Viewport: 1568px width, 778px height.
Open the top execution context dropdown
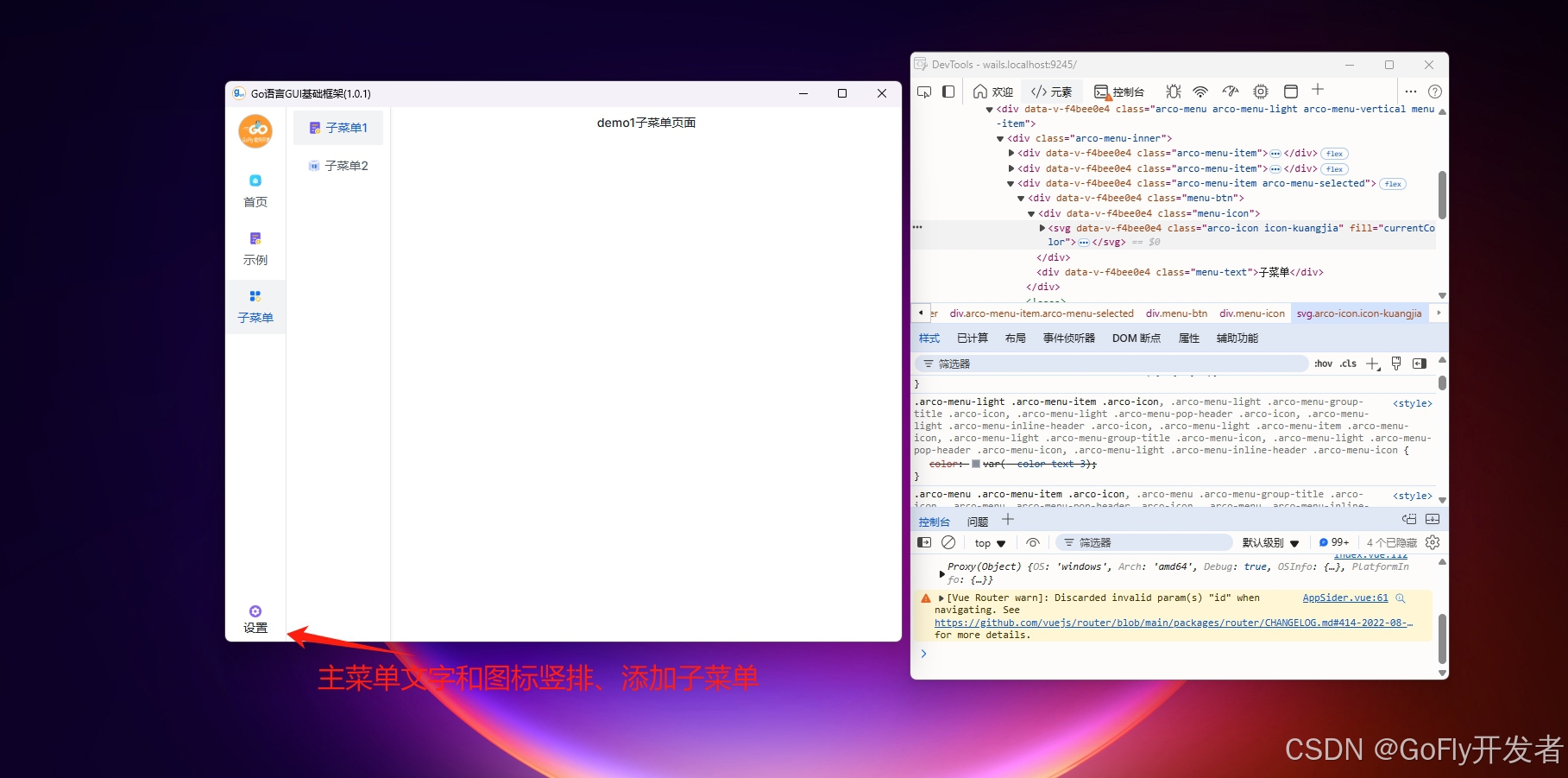point(990,543)
